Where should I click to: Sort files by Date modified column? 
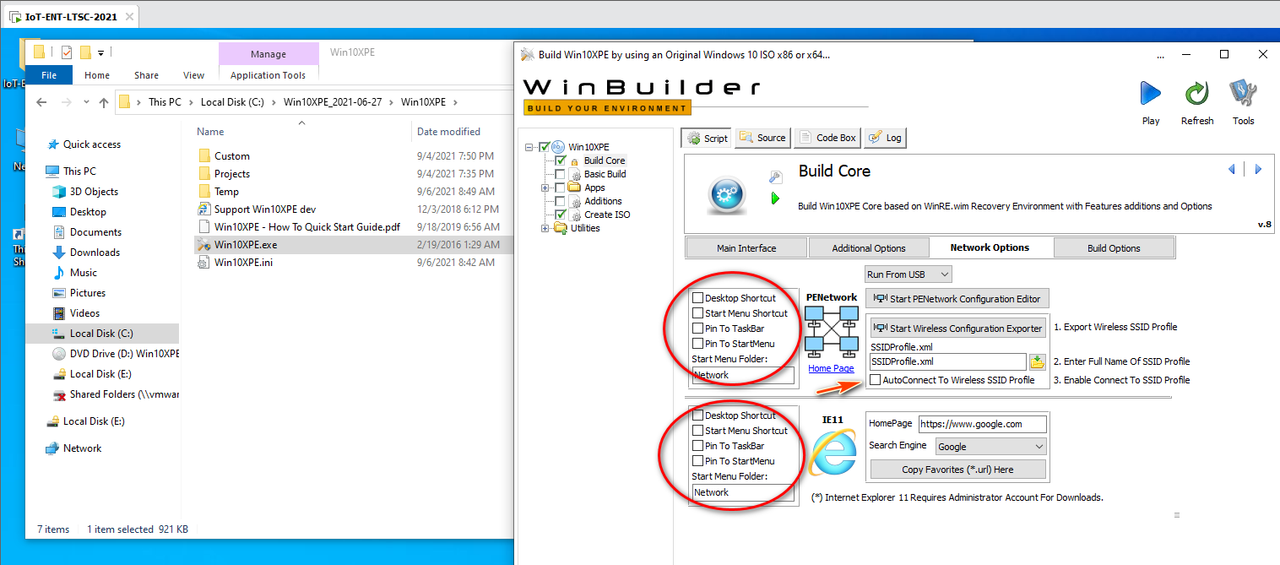[449, 131]
